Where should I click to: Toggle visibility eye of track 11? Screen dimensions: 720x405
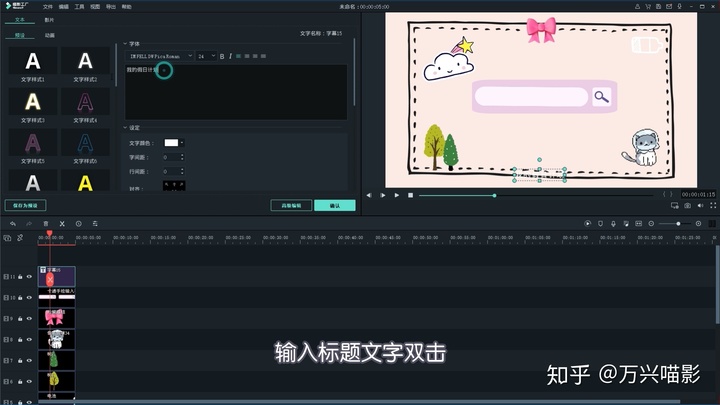(x=29, y=277)
